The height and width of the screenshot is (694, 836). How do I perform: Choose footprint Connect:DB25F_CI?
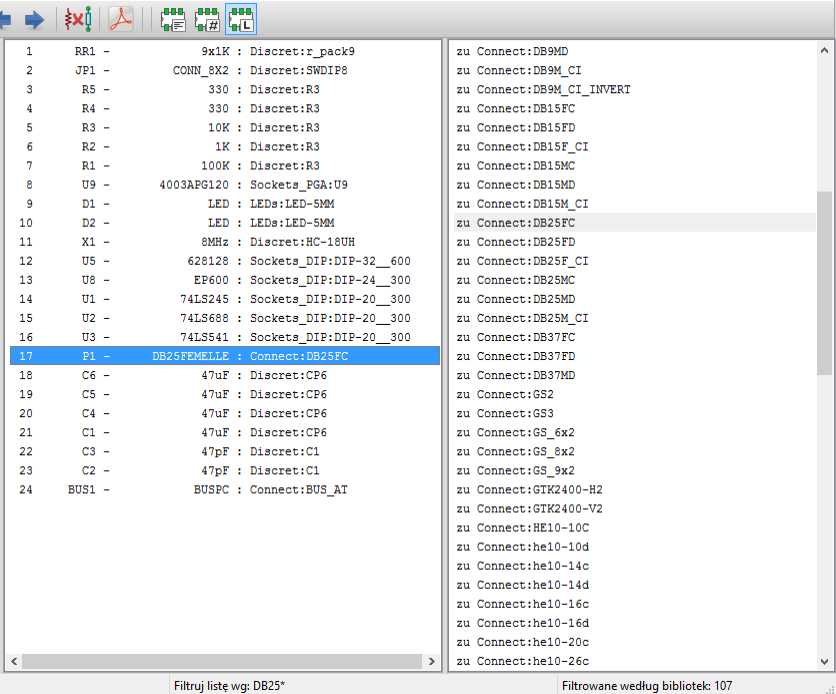click(x=634, y=261)
